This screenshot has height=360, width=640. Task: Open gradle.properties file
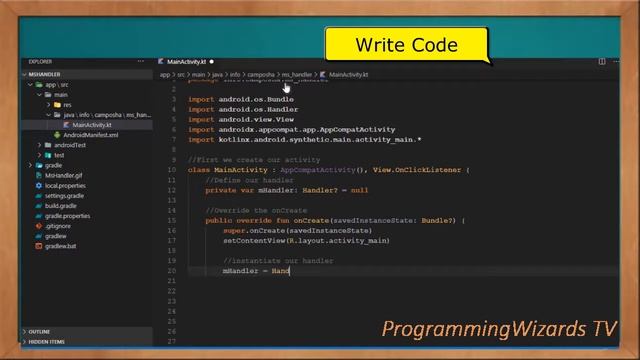(67, 216)
